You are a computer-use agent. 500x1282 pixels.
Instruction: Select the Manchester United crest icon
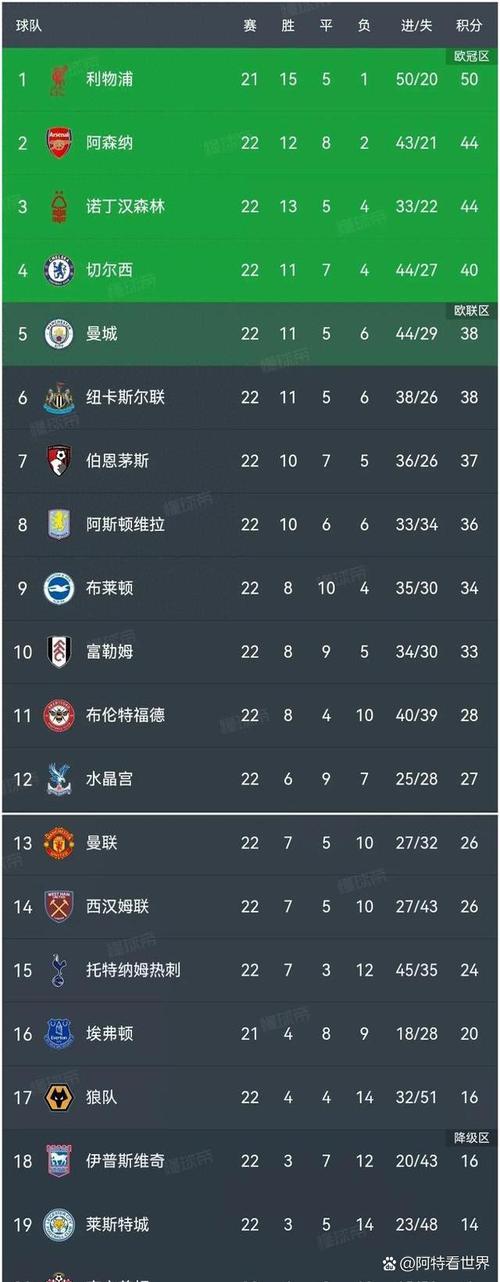pyautogui.click(x=59, y=843)
